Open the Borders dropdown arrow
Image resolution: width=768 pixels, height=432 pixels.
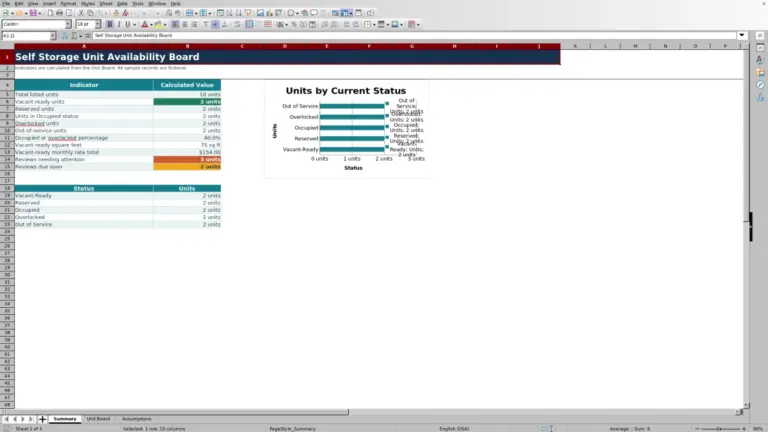point(374,24)
